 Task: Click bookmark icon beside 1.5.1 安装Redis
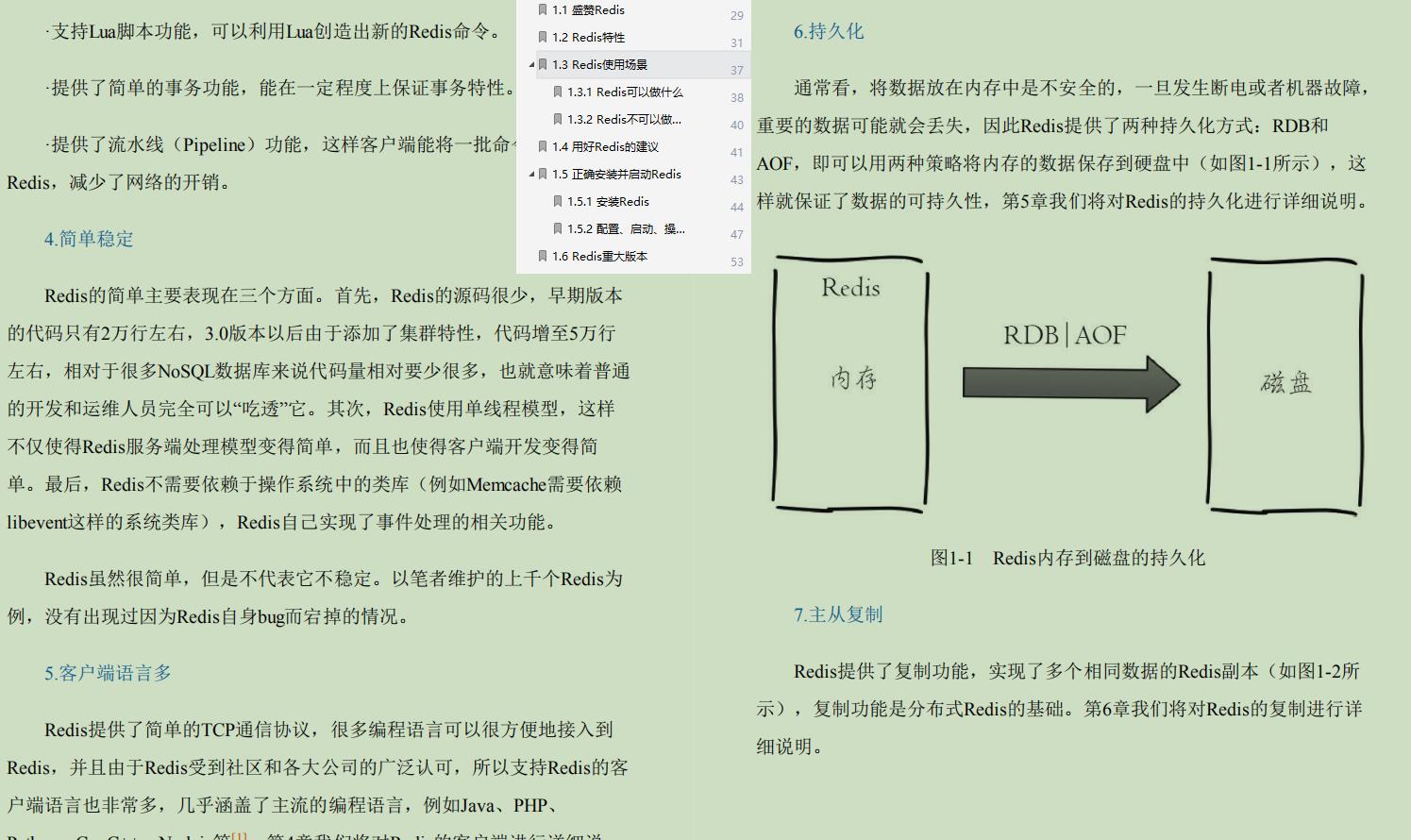point(558,202)
